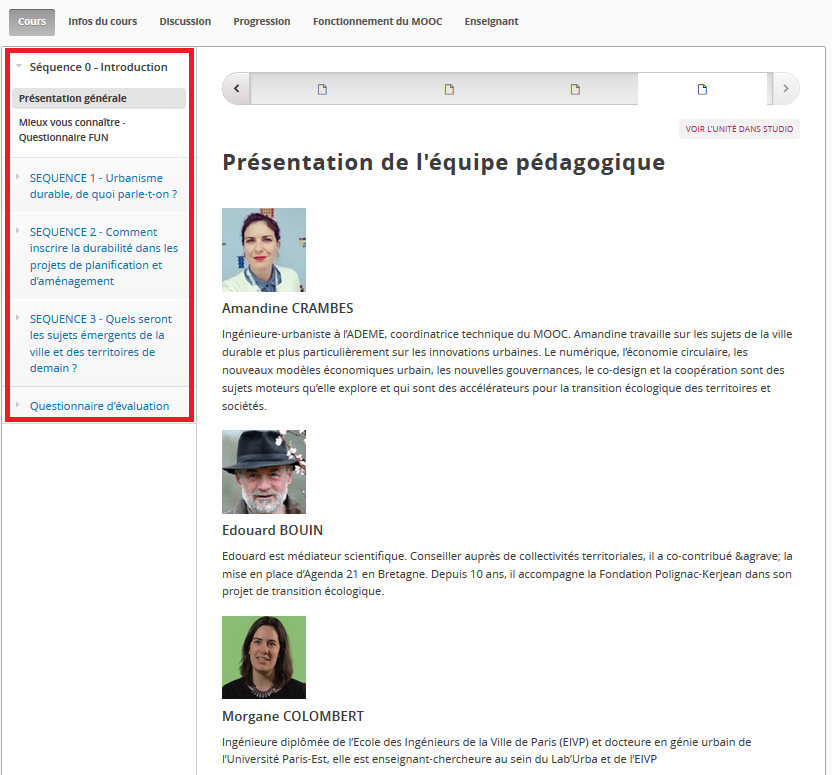Click Amandine CRAMBES portrait photo
Screen dimensions: 832x775
coord(264,250)
